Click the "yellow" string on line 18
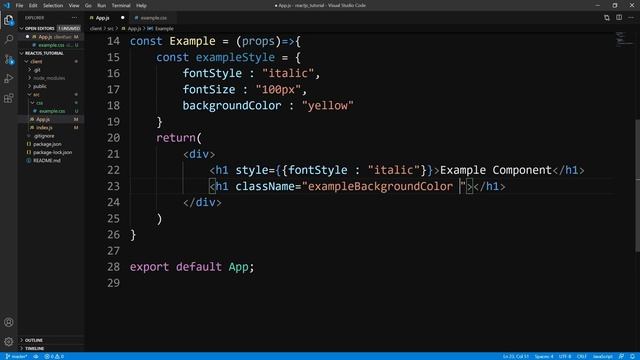This screenshot has height=360, width=640. point(328,106)
